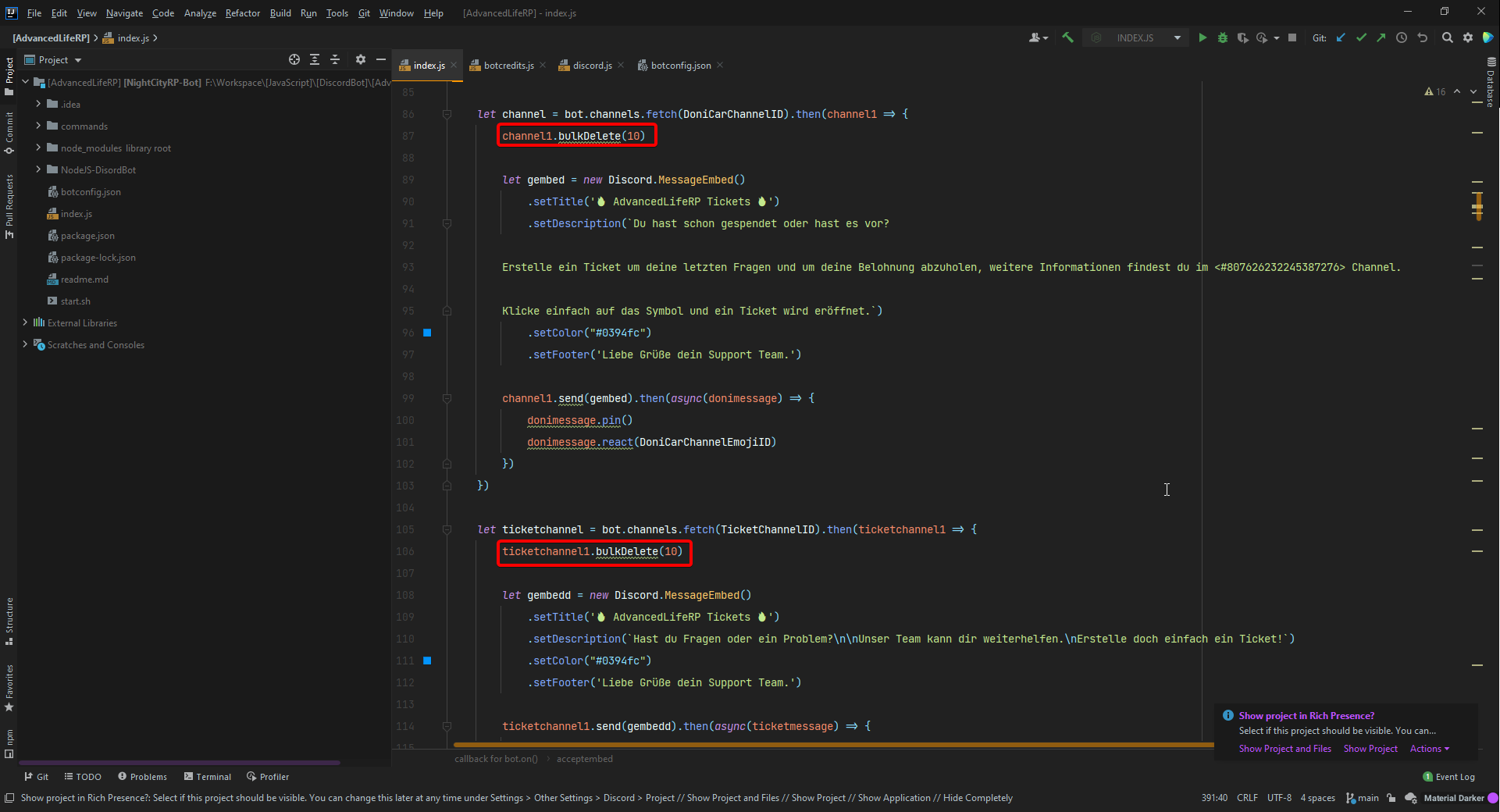Click Git update project blue arrow

[x=1341, y=37]
